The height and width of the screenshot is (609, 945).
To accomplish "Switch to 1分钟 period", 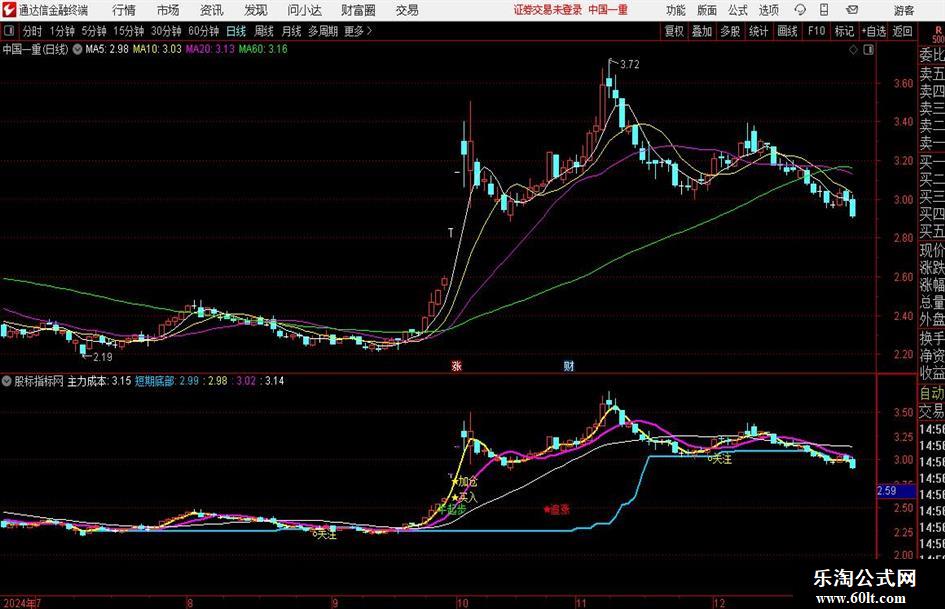I will (x=62, y=31).
